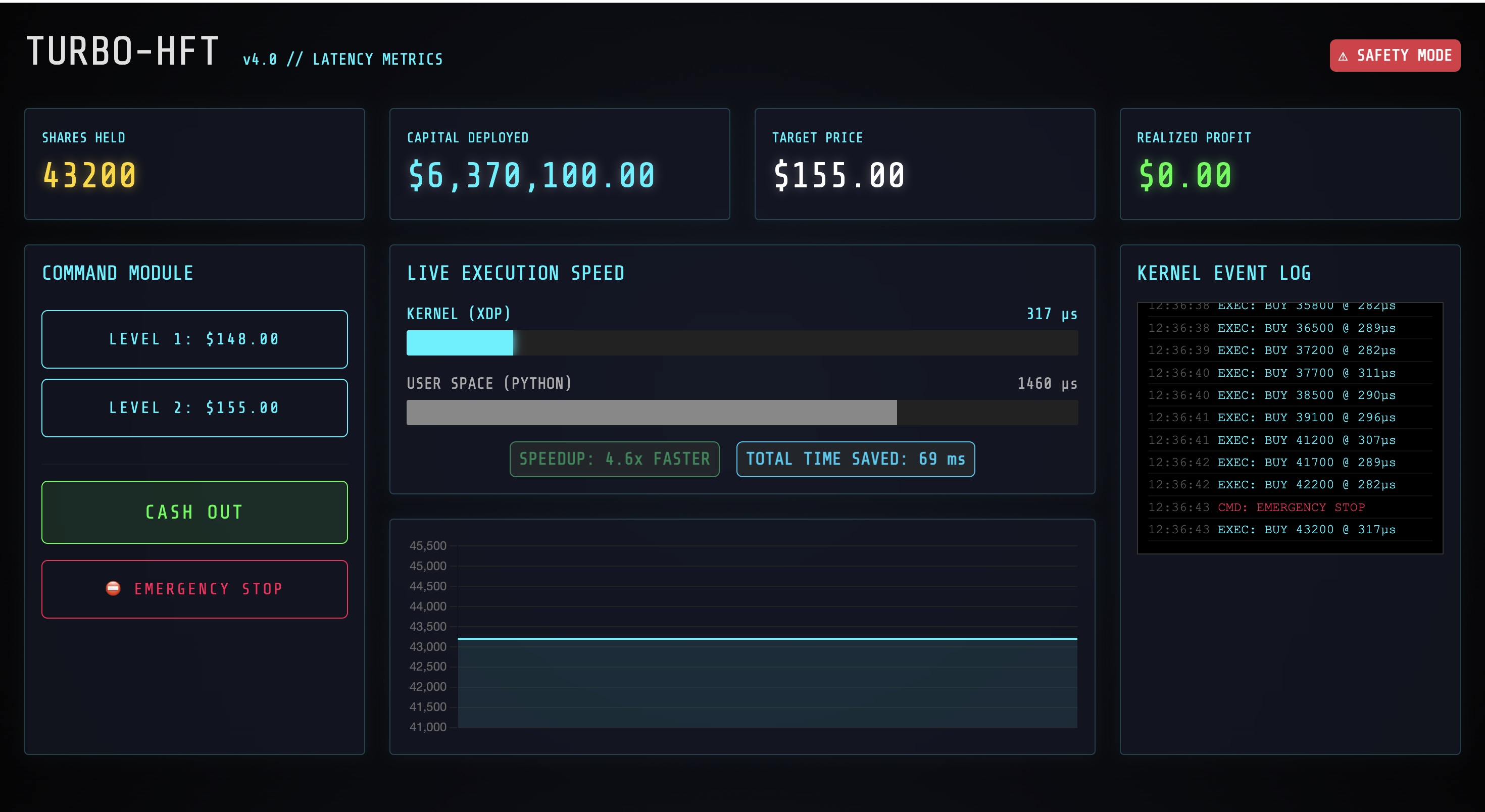Click the TURBO-HFT title logo
This screenshot has width=1485, height=812.
tap(123, 52)
